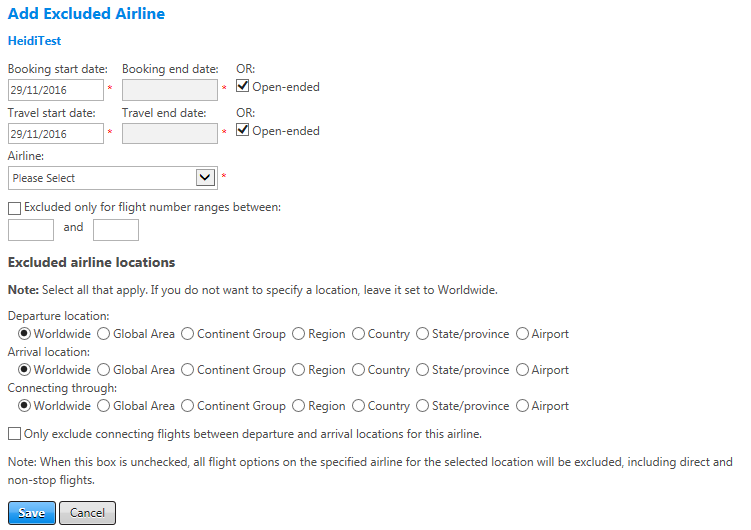The width and height of the screenshot is (751, 530).
Task: Check Only exclude connecting flights option
Action: pos(14,434)
